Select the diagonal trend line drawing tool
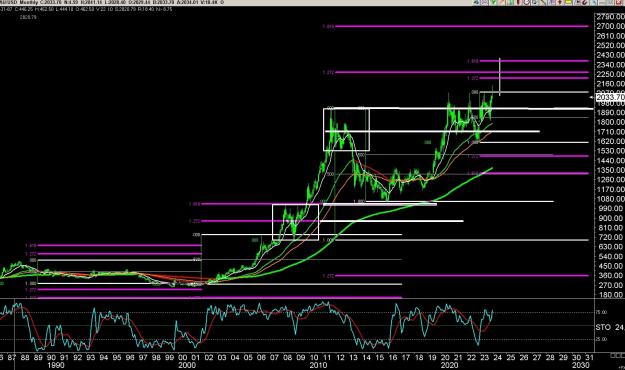Image resolution: width=625 pixels, height=370 pixels. 543,2
